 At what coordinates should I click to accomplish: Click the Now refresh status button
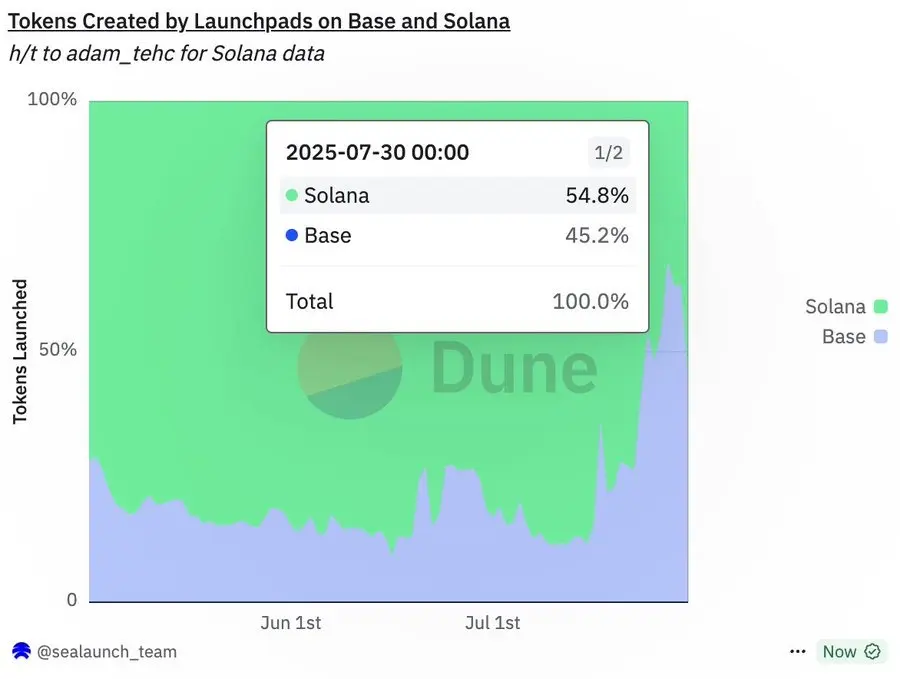[852, 651]
